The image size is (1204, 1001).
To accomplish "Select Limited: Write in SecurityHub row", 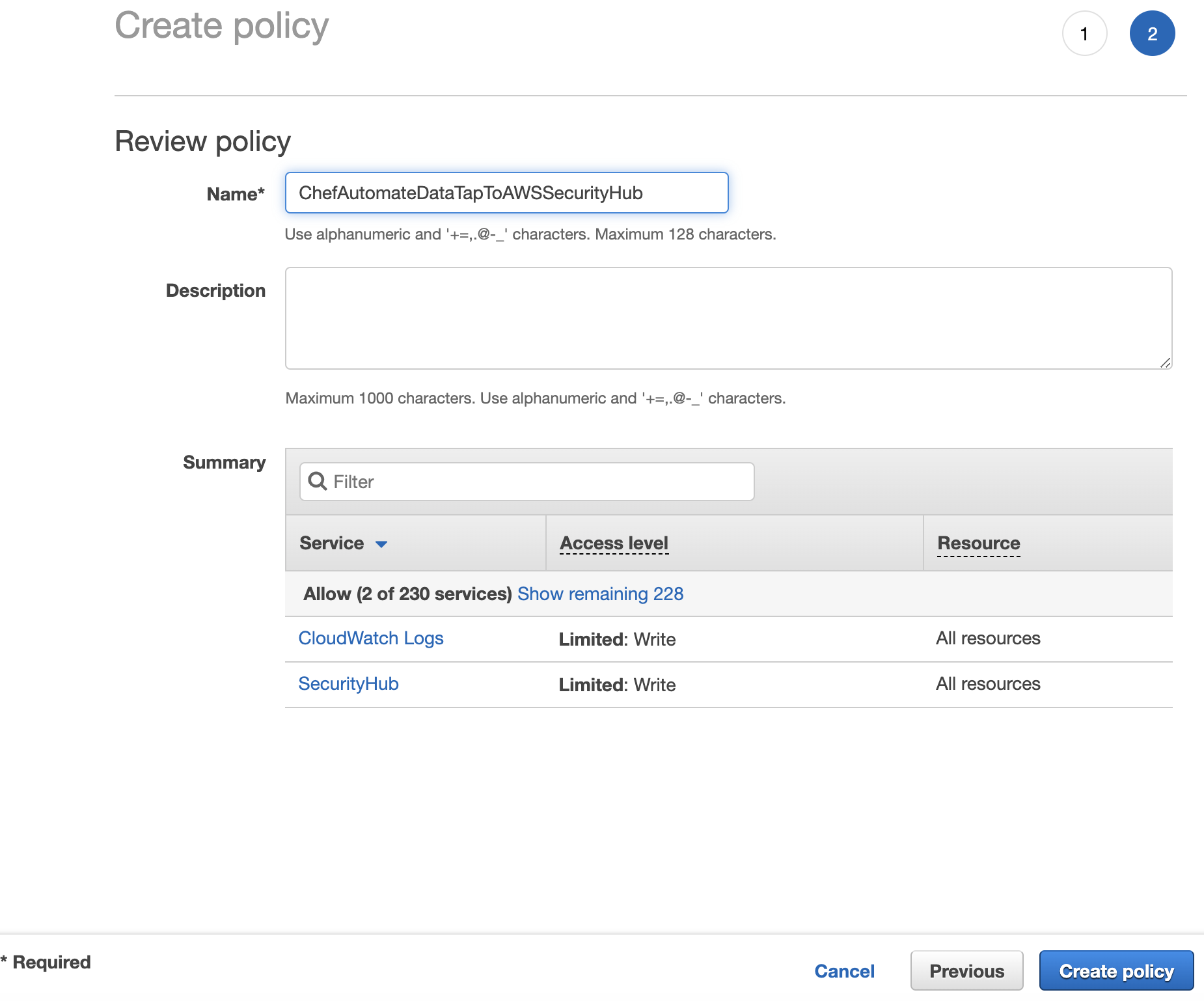I will [x=617, y=685].
